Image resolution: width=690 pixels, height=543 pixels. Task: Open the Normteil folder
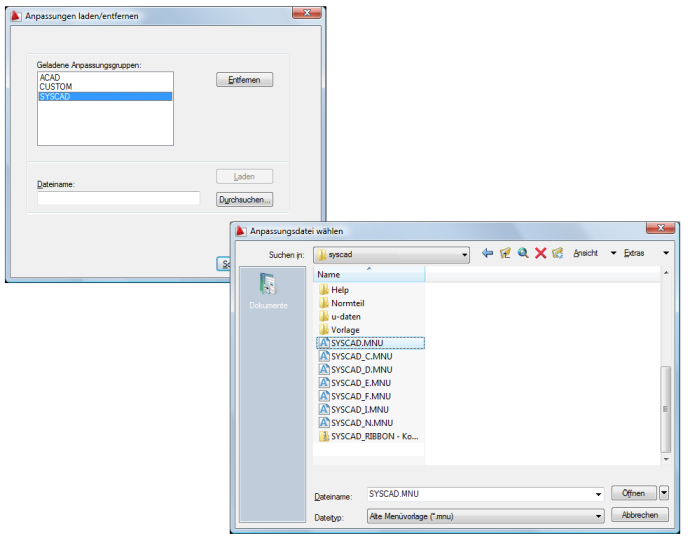342,303
